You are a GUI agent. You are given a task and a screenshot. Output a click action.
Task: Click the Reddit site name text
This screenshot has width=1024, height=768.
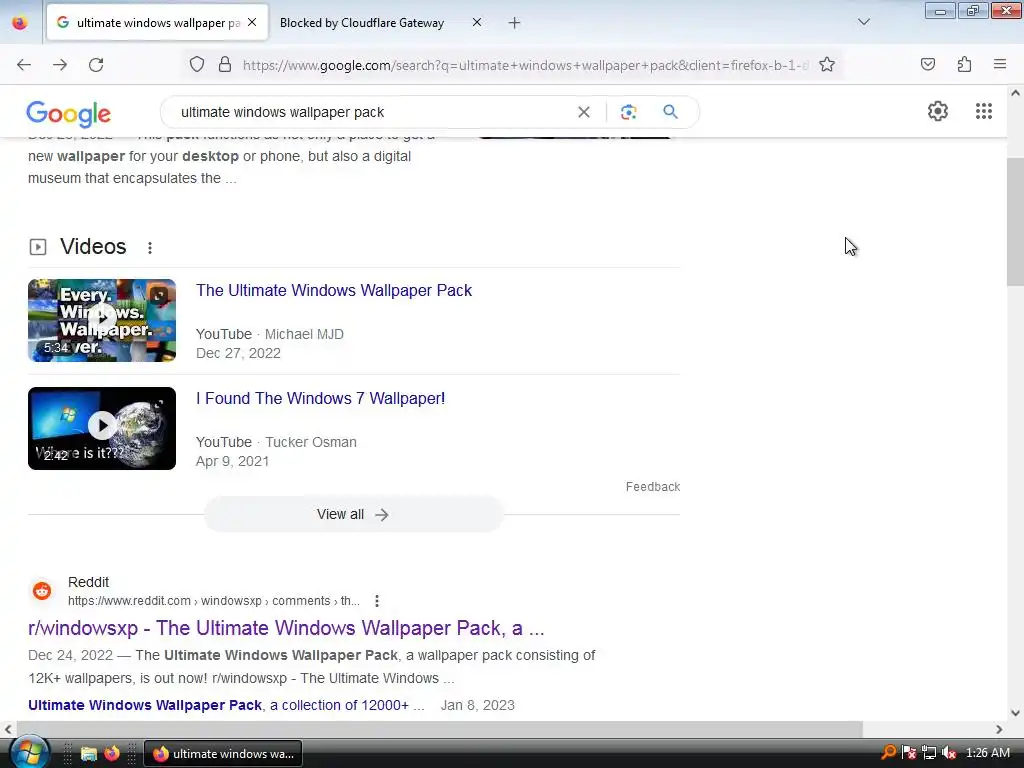click(x=88, y=583)
